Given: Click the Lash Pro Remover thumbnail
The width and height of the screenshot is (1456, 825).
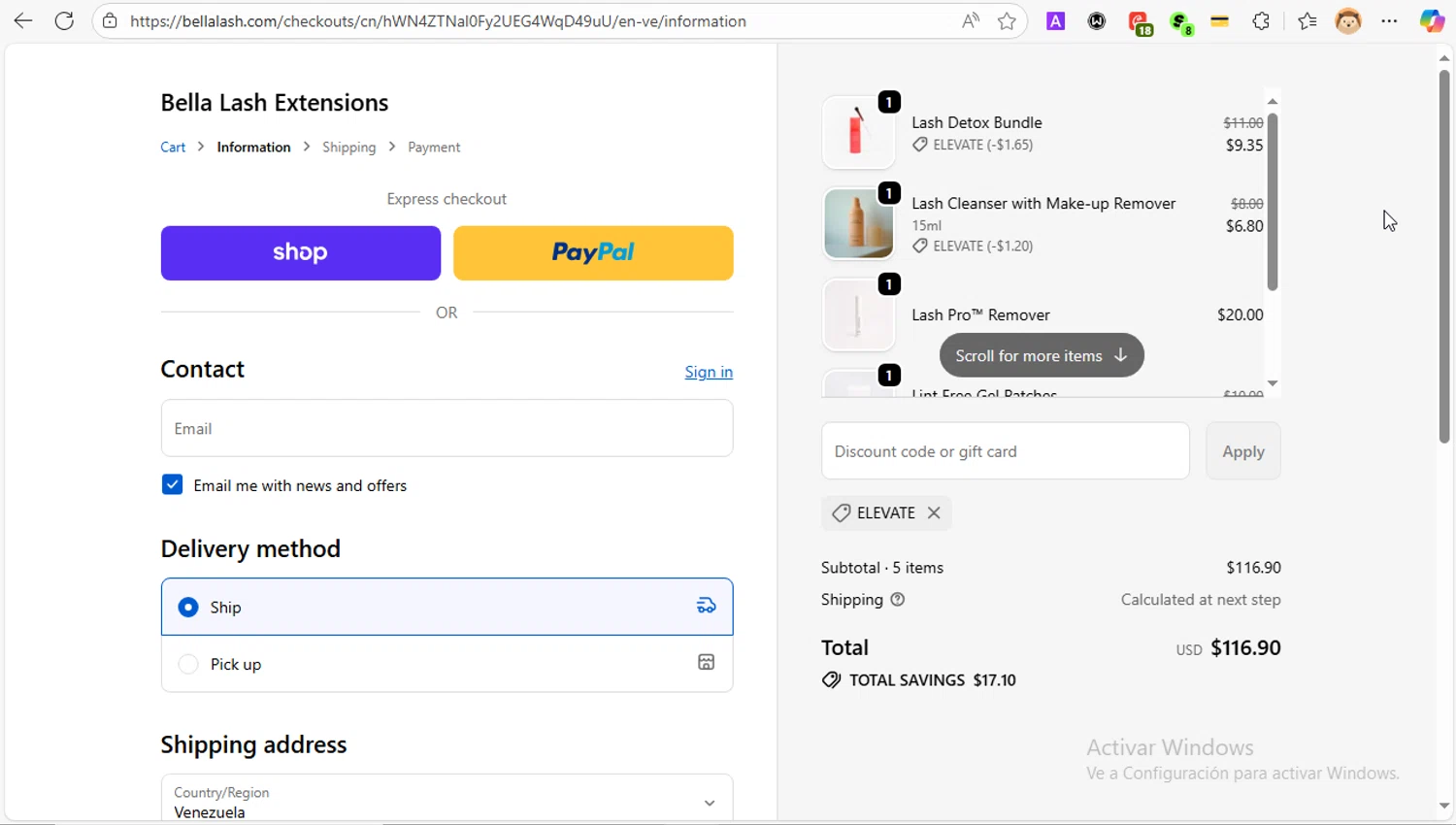Looking at the screenshot, I should tap(858, 314).
